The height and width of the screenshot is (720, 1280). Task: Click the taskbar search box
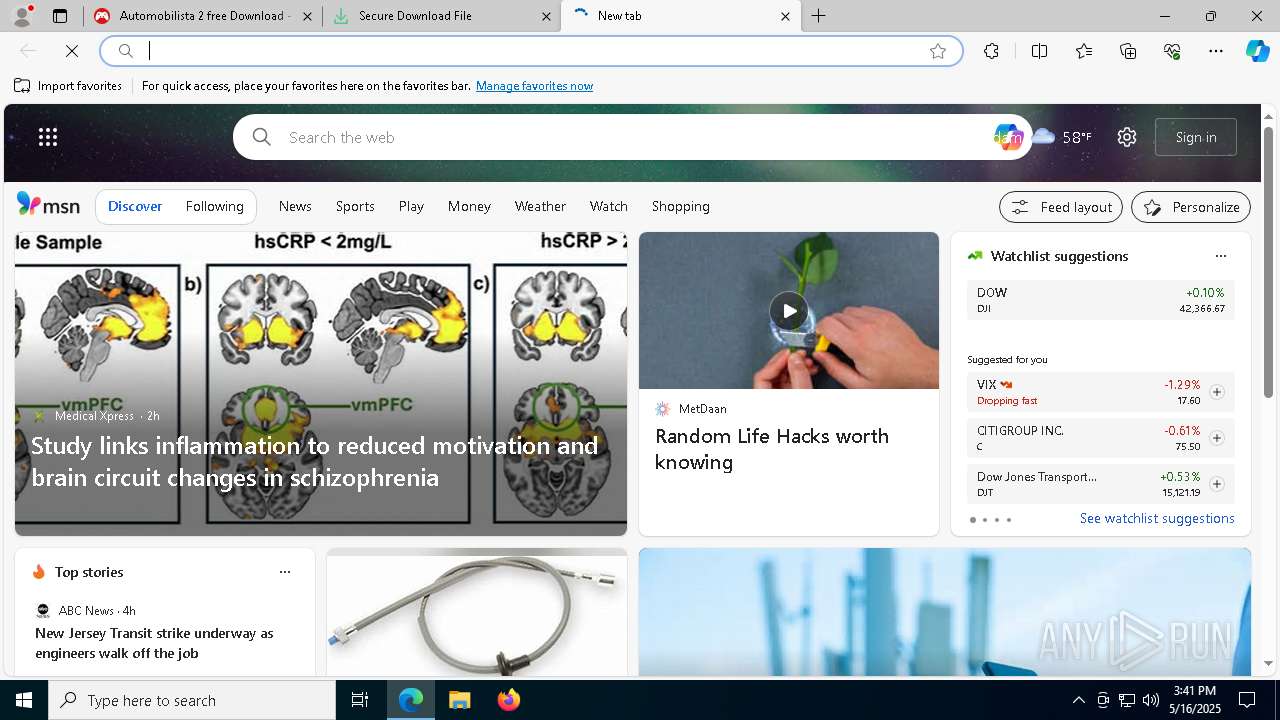click(x=192, y=700)
